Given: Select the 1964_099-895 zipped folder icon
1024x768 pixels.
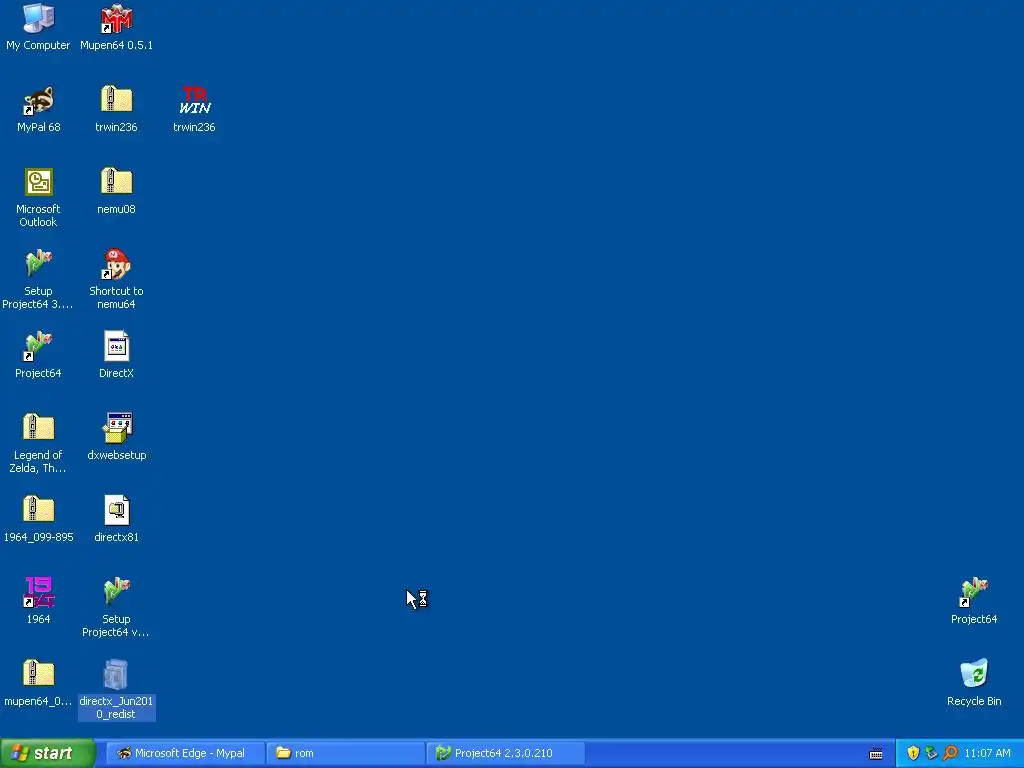Looking at the screenshot, I should click(39, 509).
